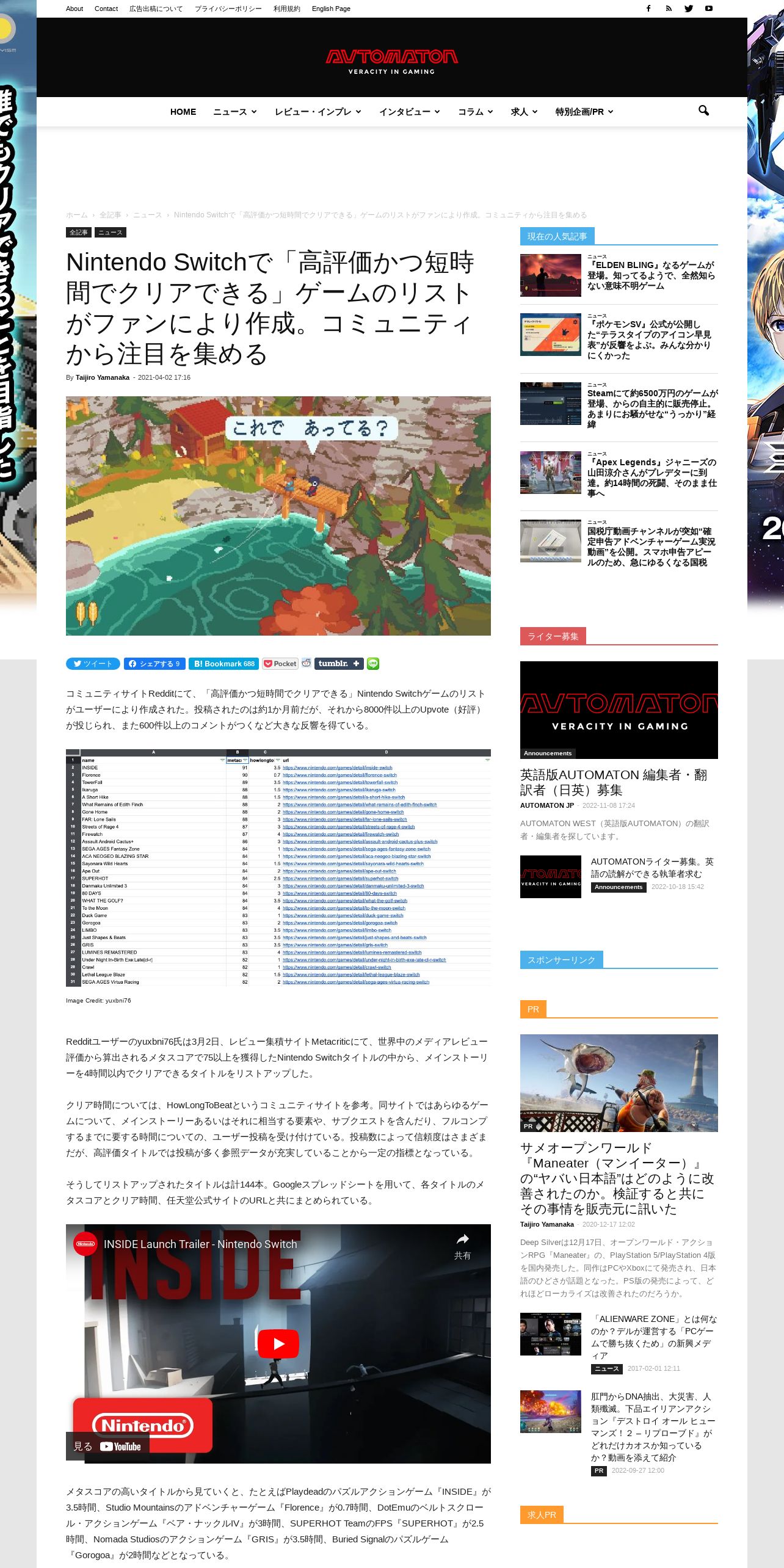
Task: Click the B! Bookmark 688 button
Action: pos(224,664)
